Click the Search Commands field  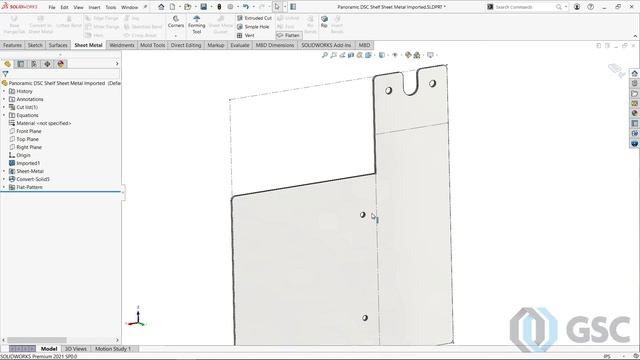[x=525, y=7]
